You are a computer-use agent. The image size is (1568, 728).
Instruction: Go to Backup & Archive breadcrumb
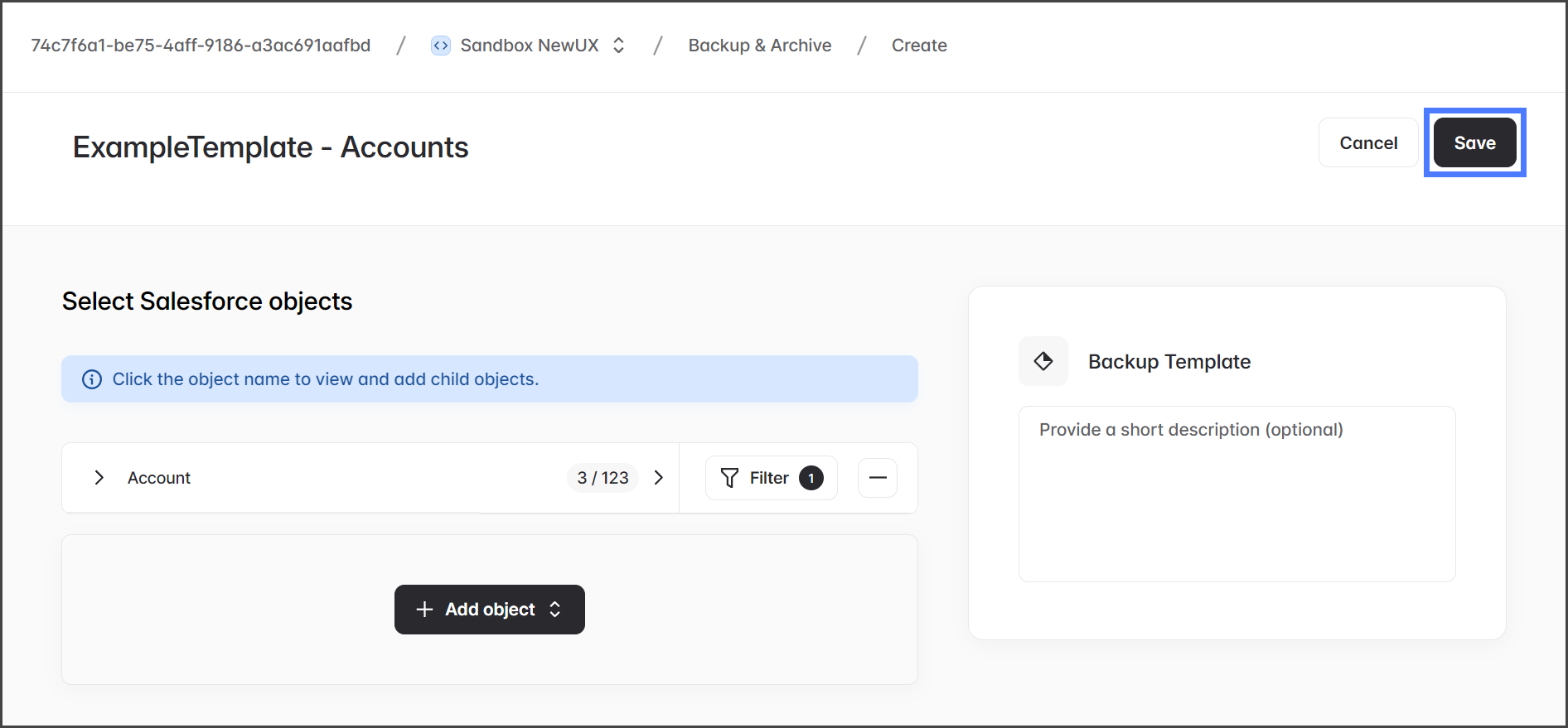point(759,46)
